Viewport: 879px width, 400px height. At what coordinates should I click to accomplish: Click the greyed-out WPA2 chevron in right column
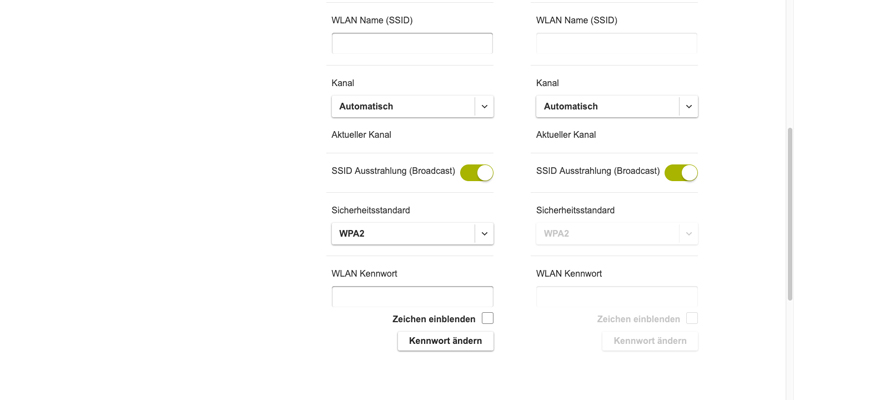coord(688,234)
